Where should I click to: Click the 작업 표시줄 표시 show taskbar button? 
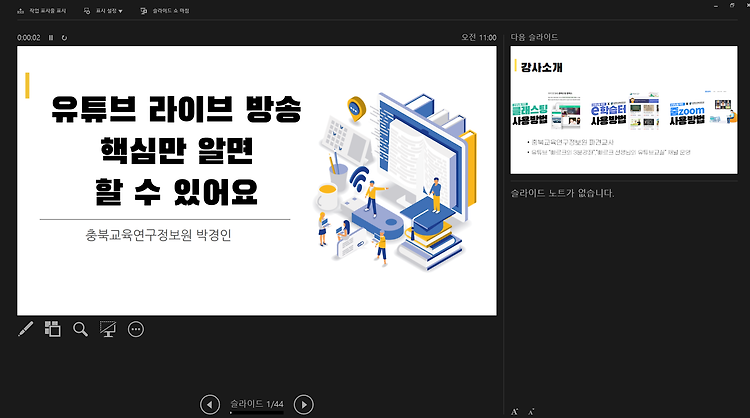coord(42,11)
